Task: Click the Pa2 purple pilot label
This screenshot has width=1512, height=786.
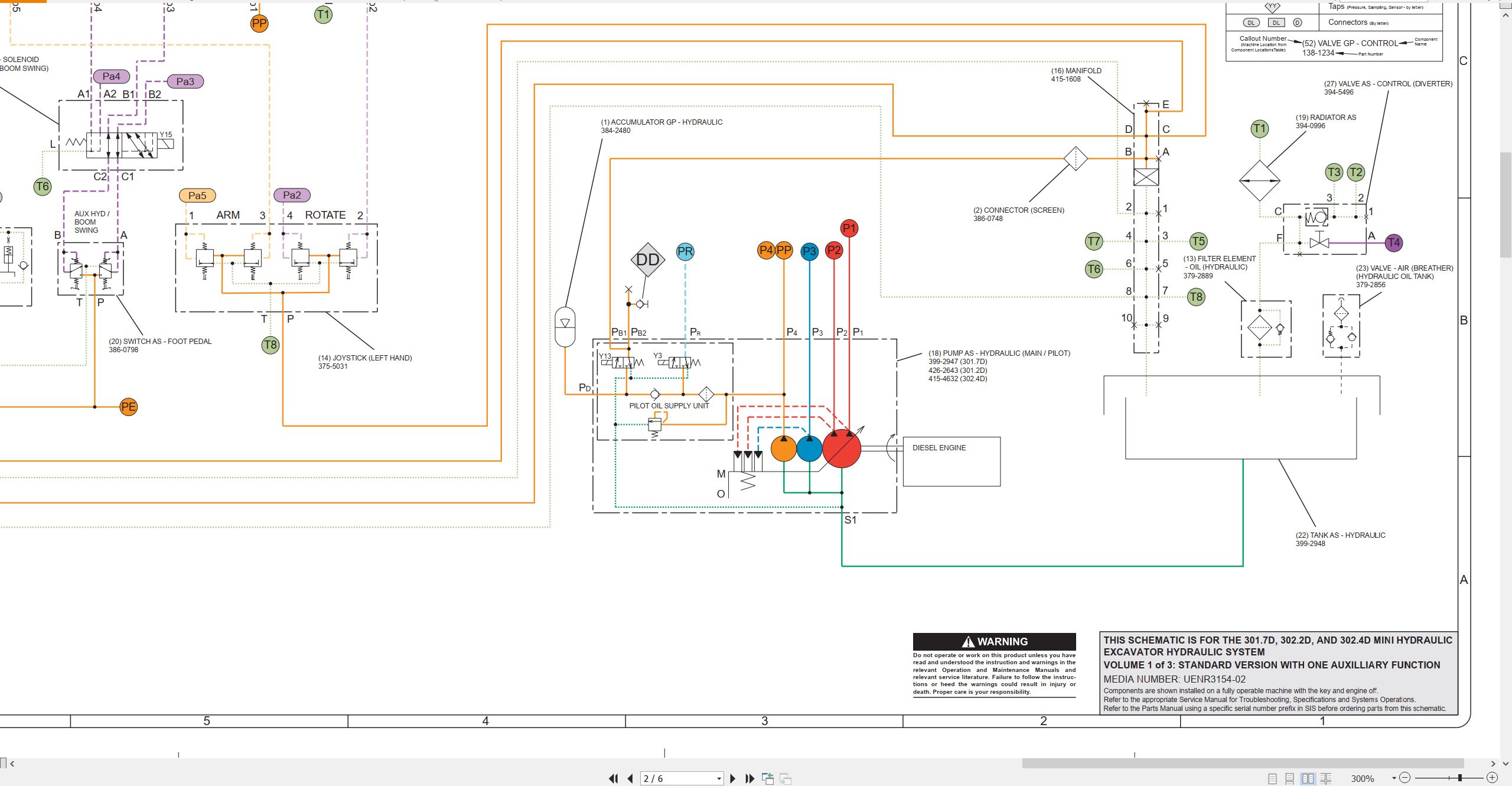Action: [x=292, y=195]
